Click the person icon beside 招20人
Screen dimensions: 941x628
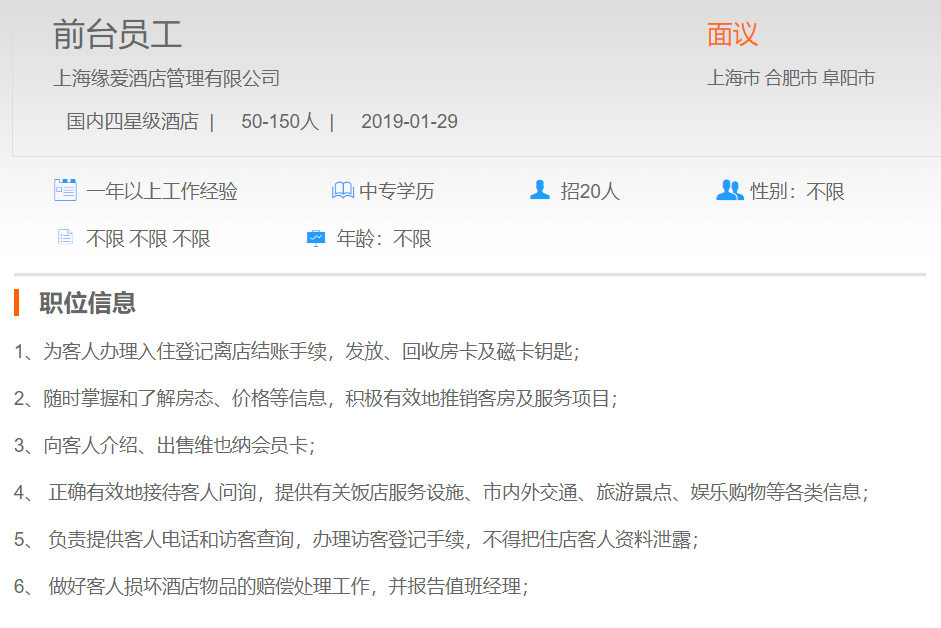pyautogui.click(x=540, y=190)
